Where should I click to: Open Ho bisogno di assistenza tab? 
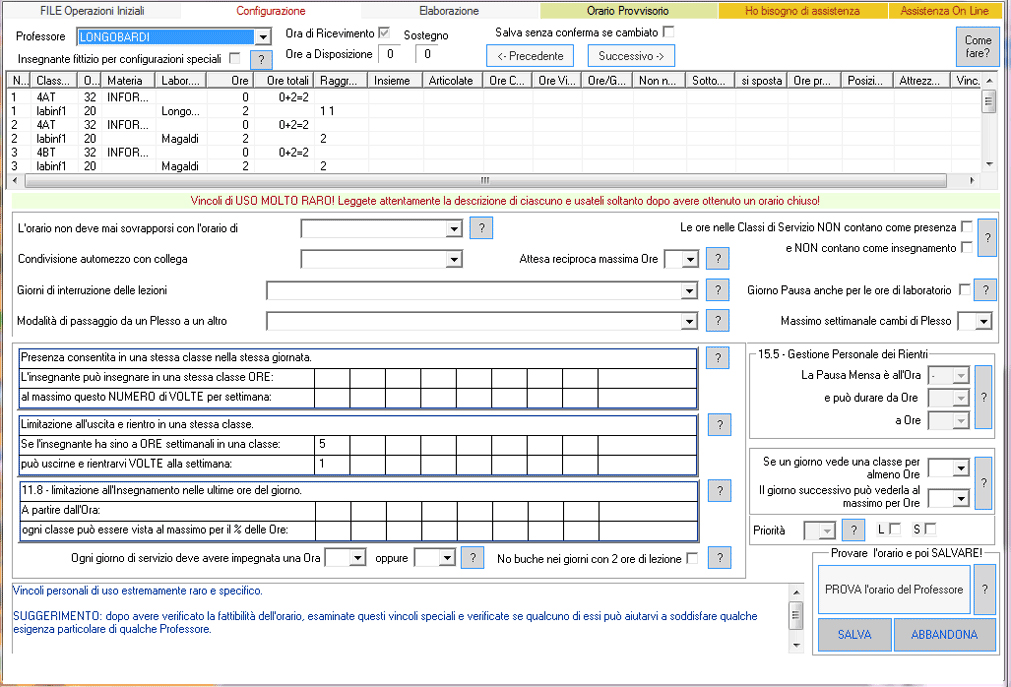(x=802, y=11)
